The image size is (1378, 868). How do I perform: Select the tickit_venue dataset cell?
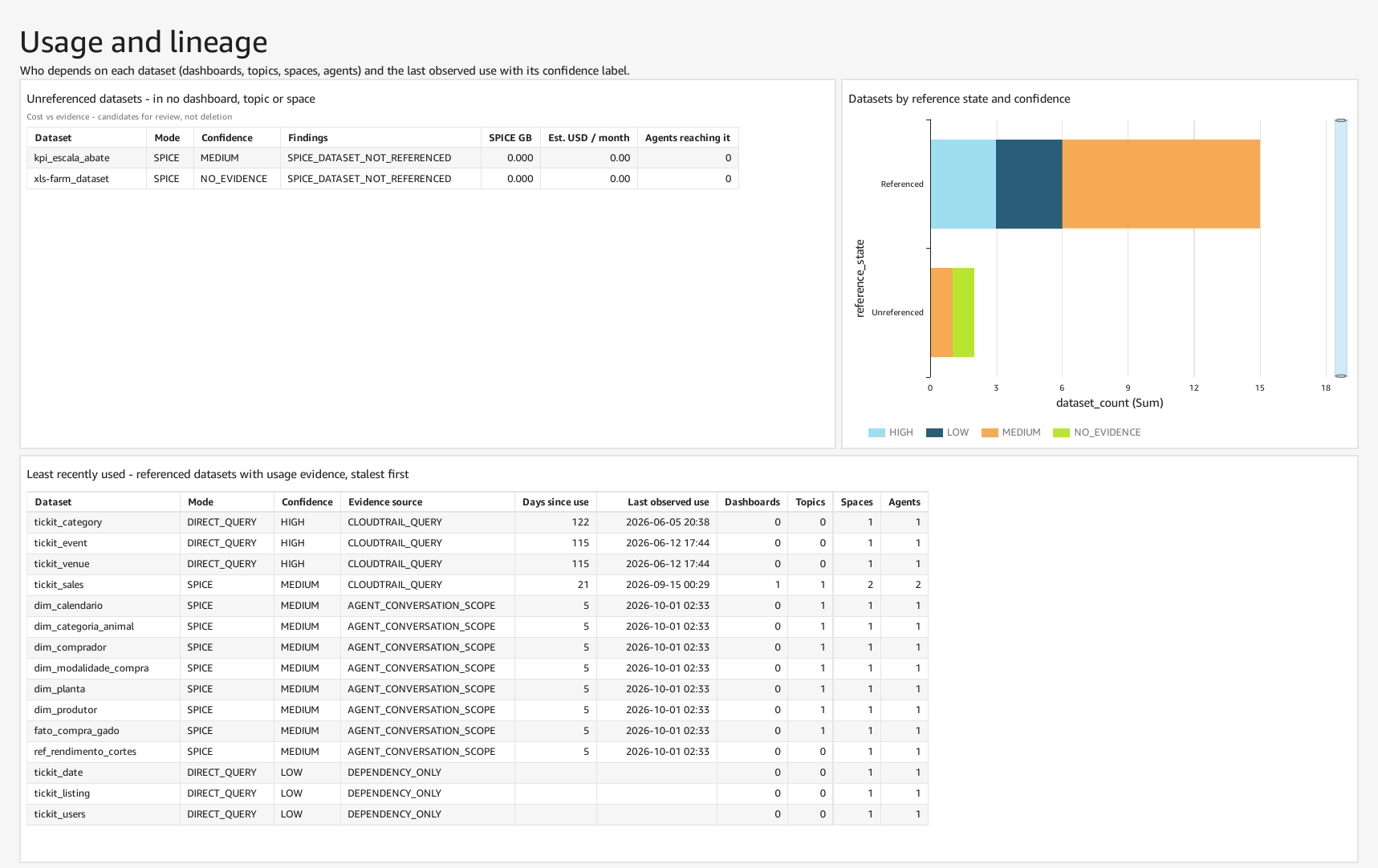[x=104, y=564]
